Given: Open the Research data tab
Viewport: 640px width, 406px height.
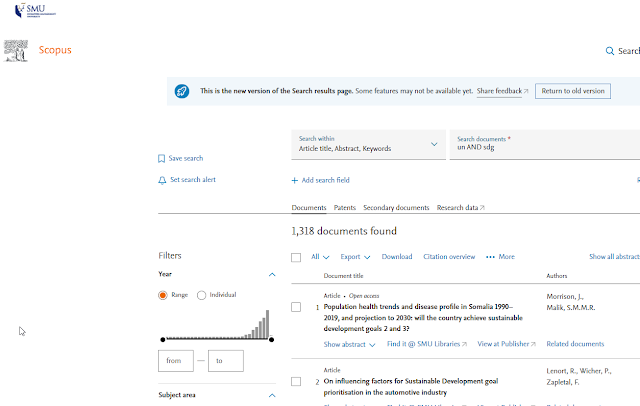Looking at the screenshot, I should (x=457, y=208).
